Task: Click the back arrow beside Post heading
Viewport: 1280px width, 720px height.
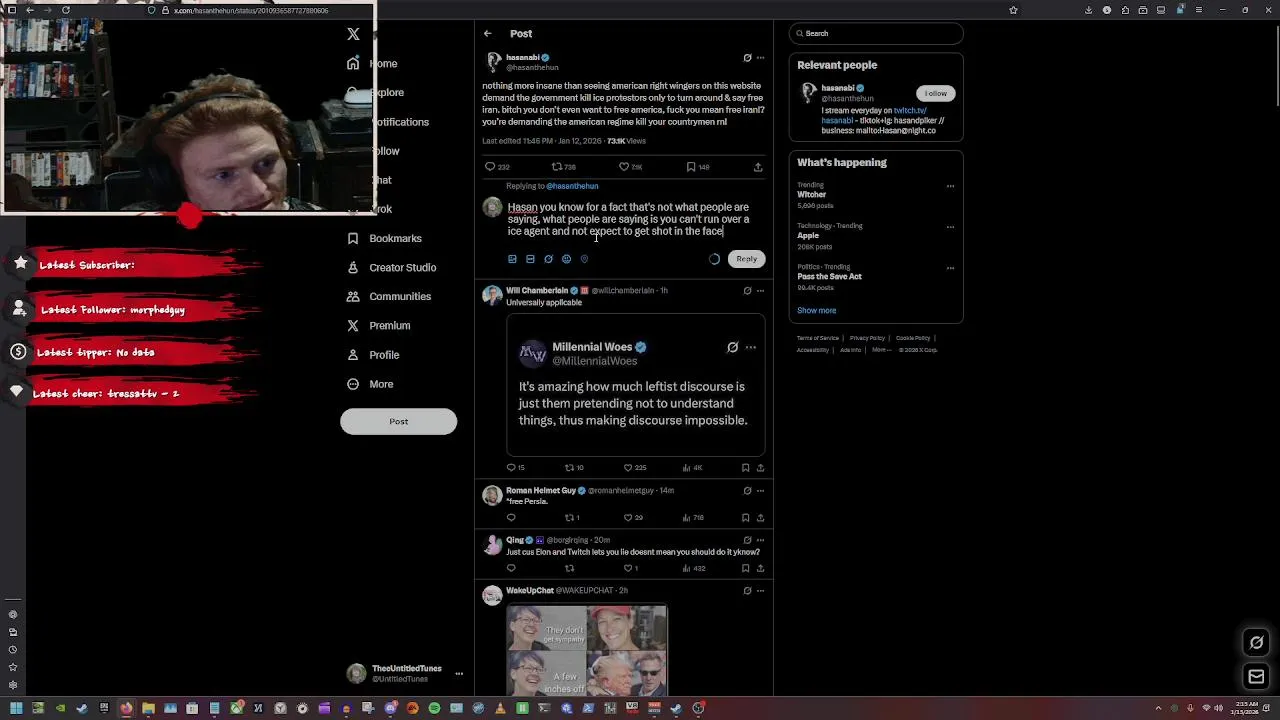Action: pyautogui.click(x=487, y=33)
